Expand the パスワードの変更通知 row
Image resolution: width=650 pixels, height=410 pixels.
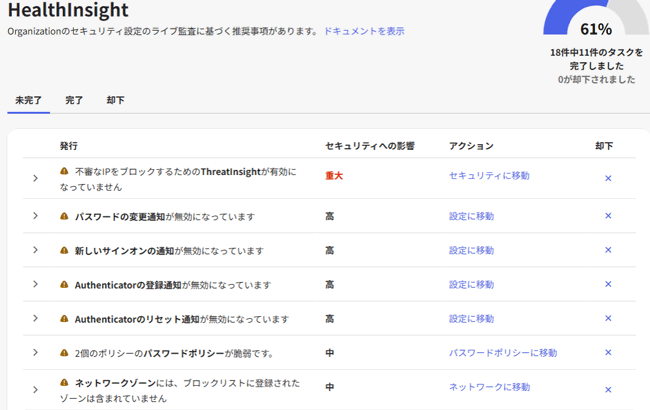35,216
